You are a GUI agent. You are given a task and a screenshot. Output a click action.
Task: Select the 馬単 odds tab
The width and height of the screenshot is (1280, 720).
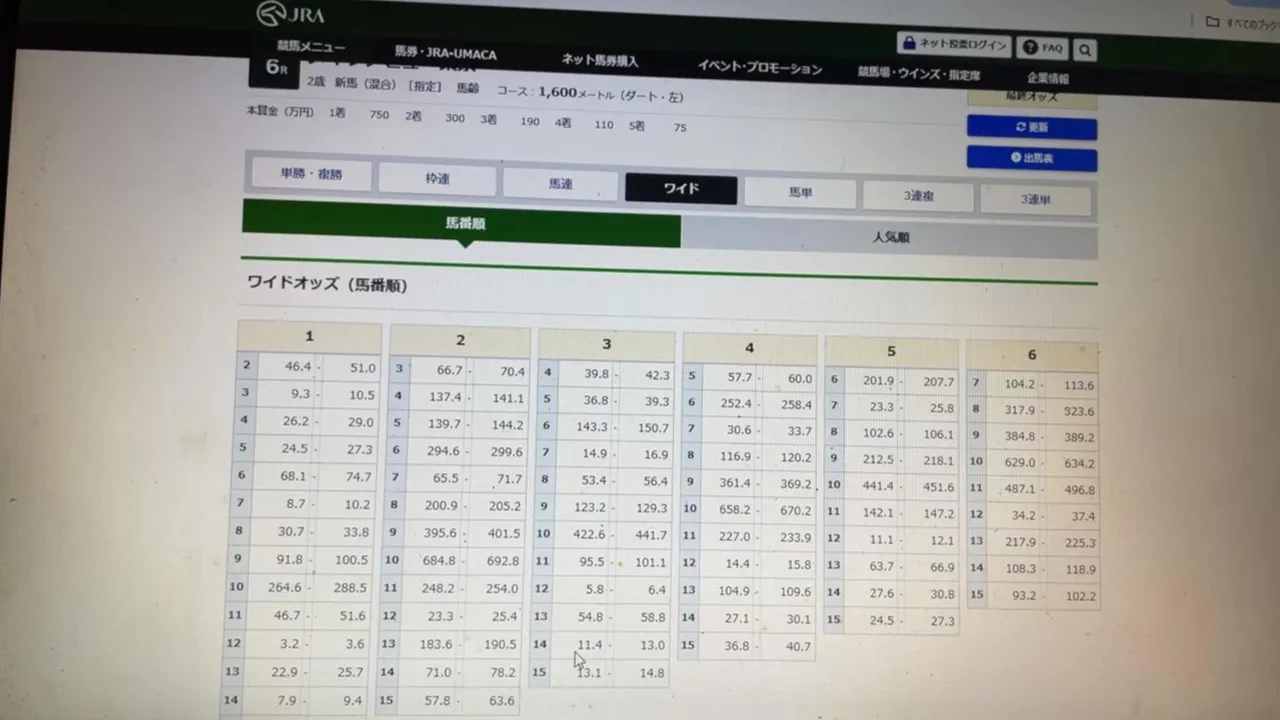pos(800,193)
